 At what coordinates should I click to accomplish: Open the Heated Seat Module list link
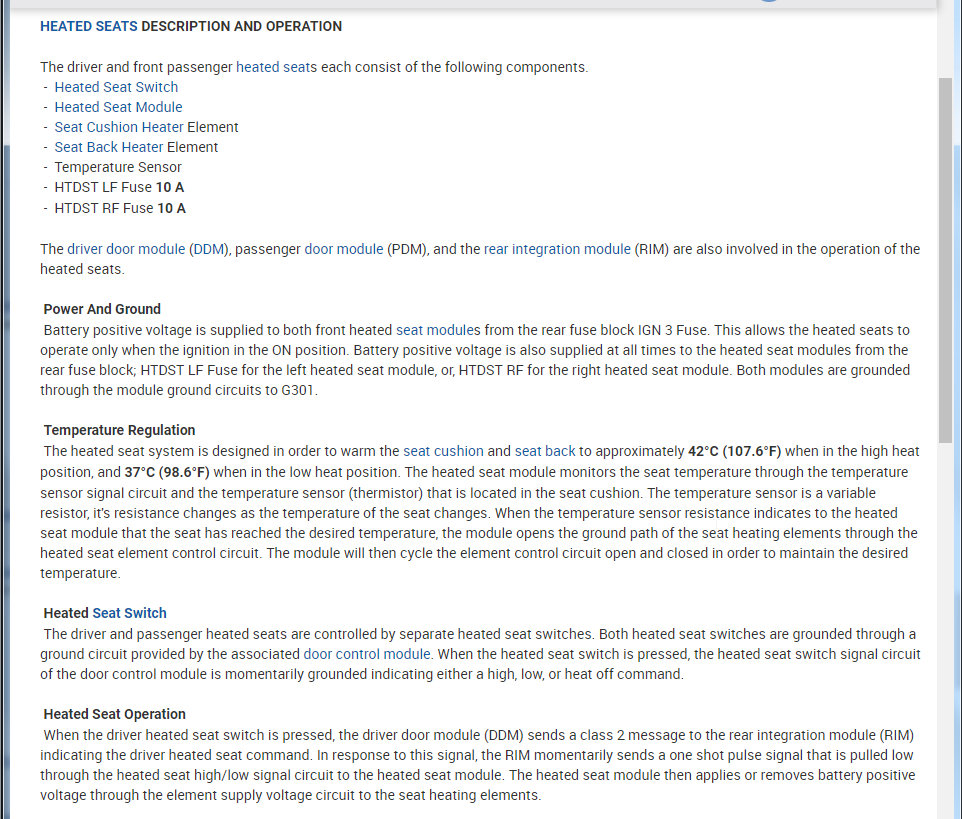click(x=118, y=107)
